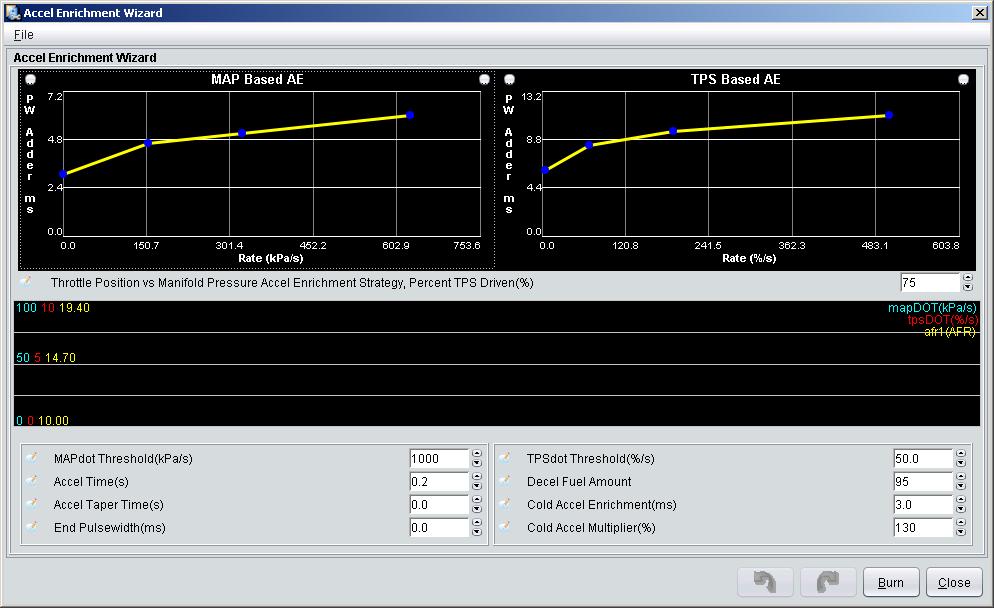Decrease Decel Fuel Amount with down arrow
994x608 pixels.
coord(960,486)
